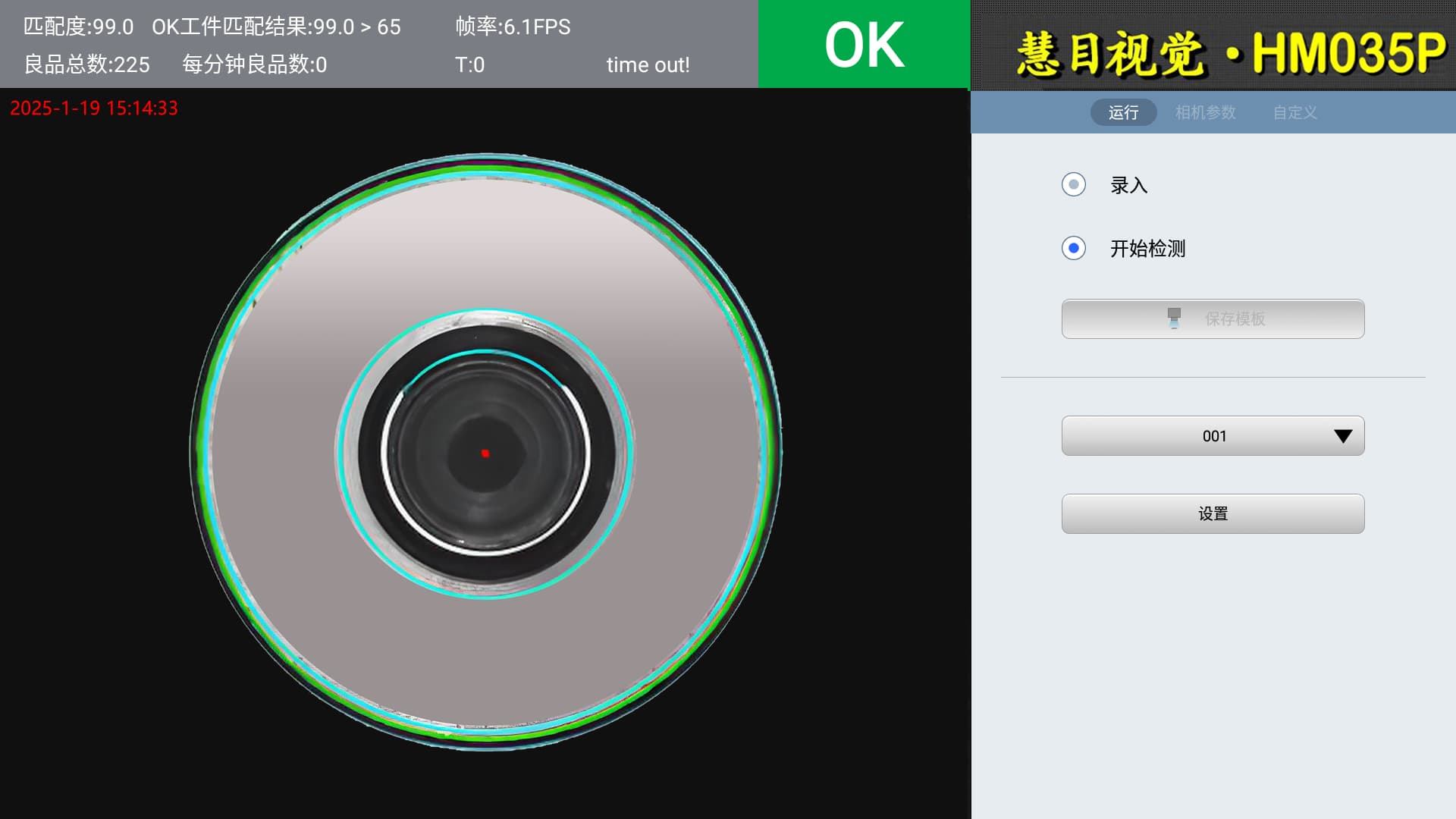Click the black dropdown triangle beside 001
The width and height of the screenshot is (1456, 819).
pyautogui.click(x=1342, y=436)
